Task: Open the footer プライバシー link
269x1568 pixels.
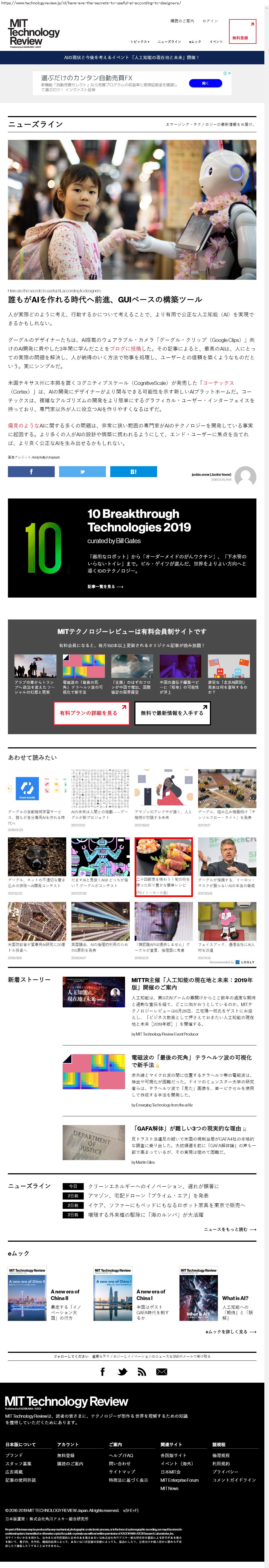Action: click(225, 1472)
